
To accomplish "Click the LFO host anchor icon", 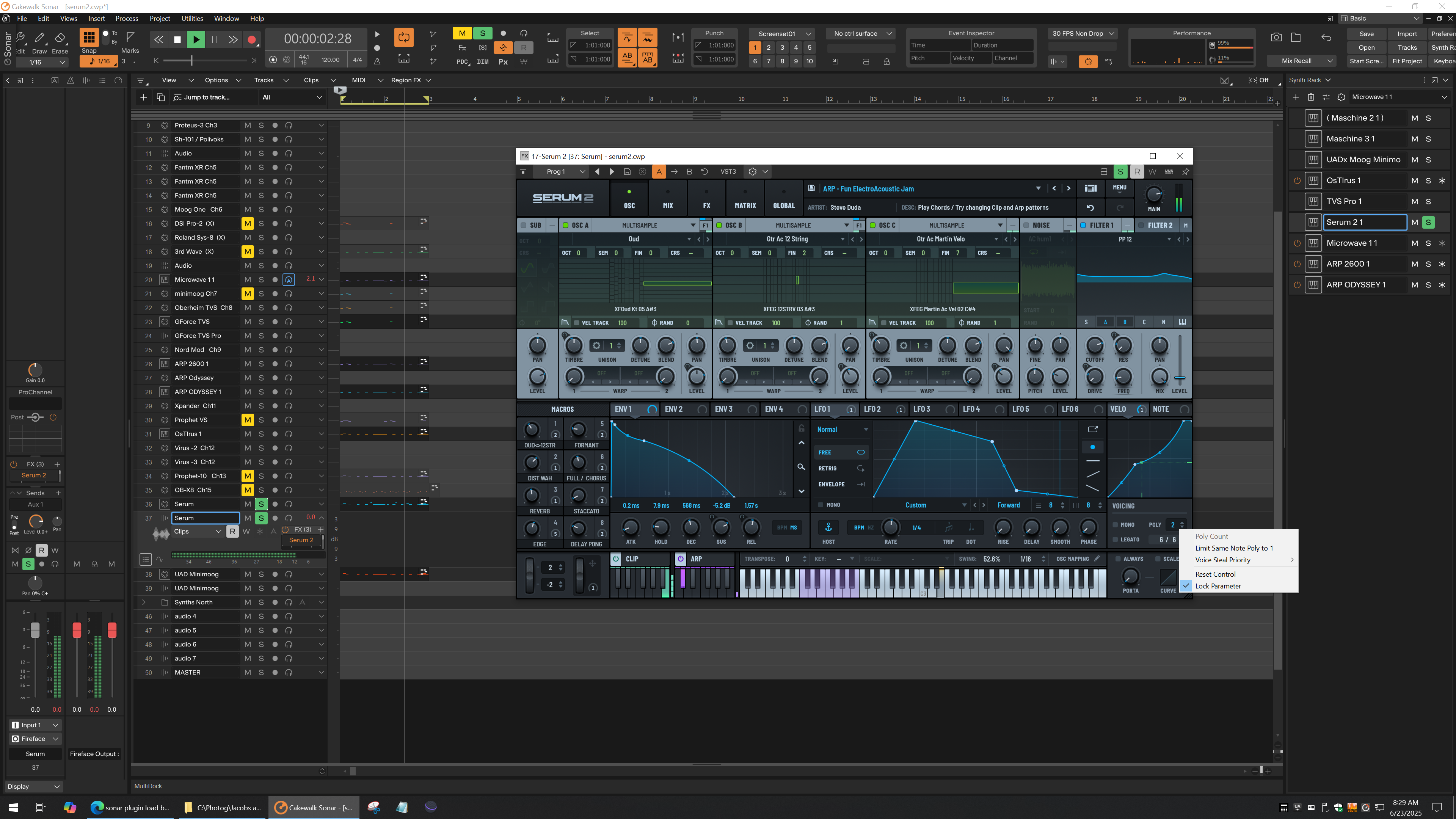I will (828, 527).
